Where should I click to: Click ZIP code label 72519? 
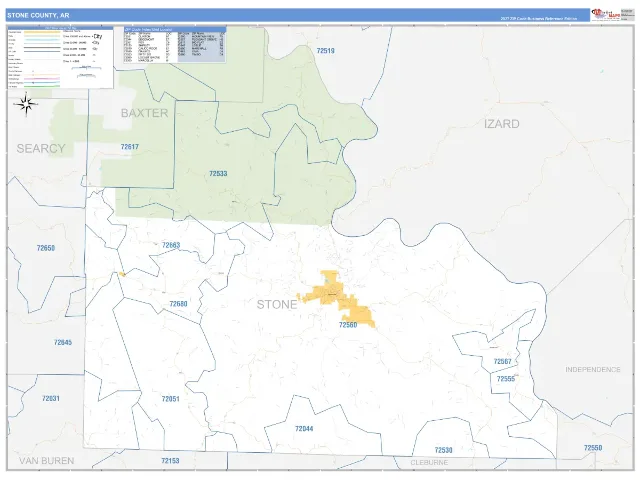326,51
